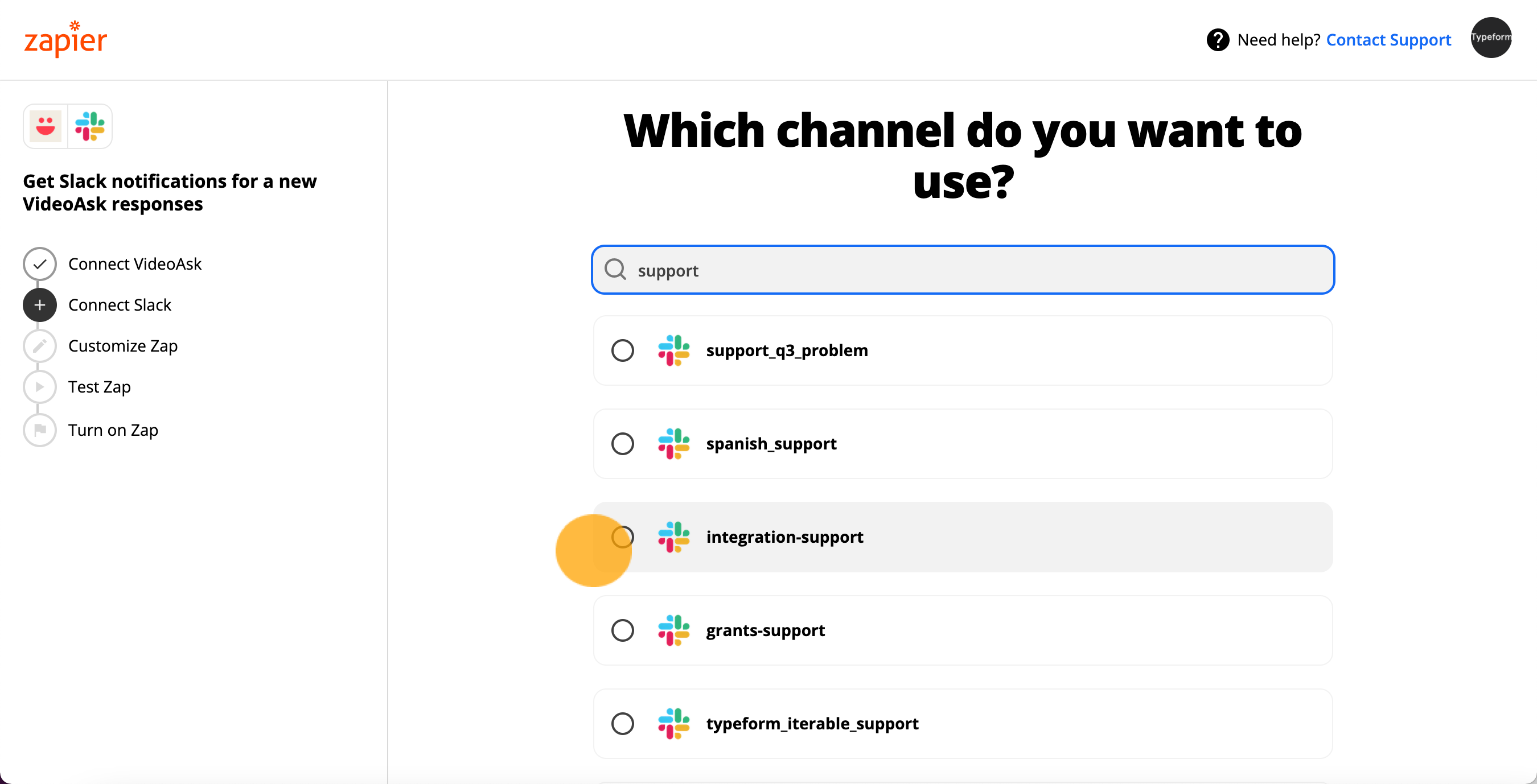The image size is (1537, 784).
Task: Click the 'integration-support' channel name
Action: point(784,537)
